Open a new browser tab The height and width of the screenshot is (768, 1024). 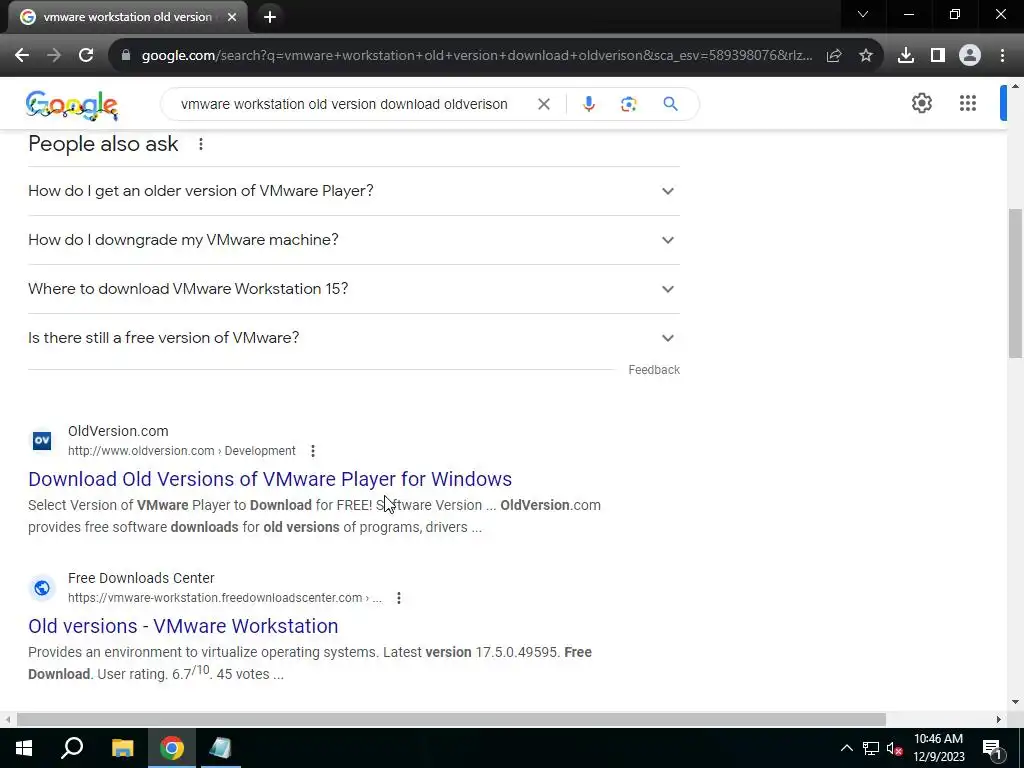[270, 17]
